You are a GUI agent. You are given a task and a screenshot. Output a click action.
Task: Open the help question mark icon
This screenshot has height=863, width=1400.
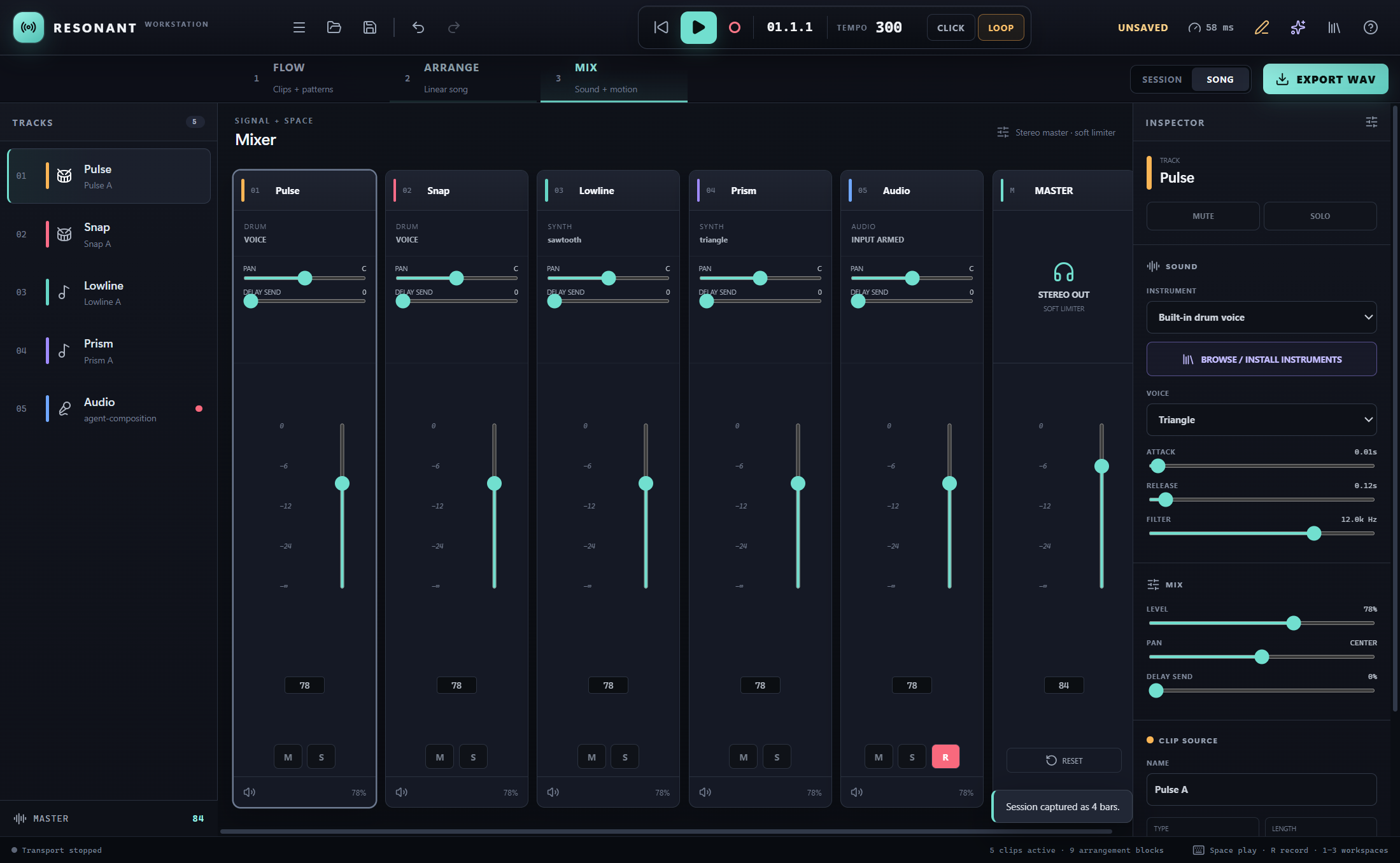(x=1371, y=27)
